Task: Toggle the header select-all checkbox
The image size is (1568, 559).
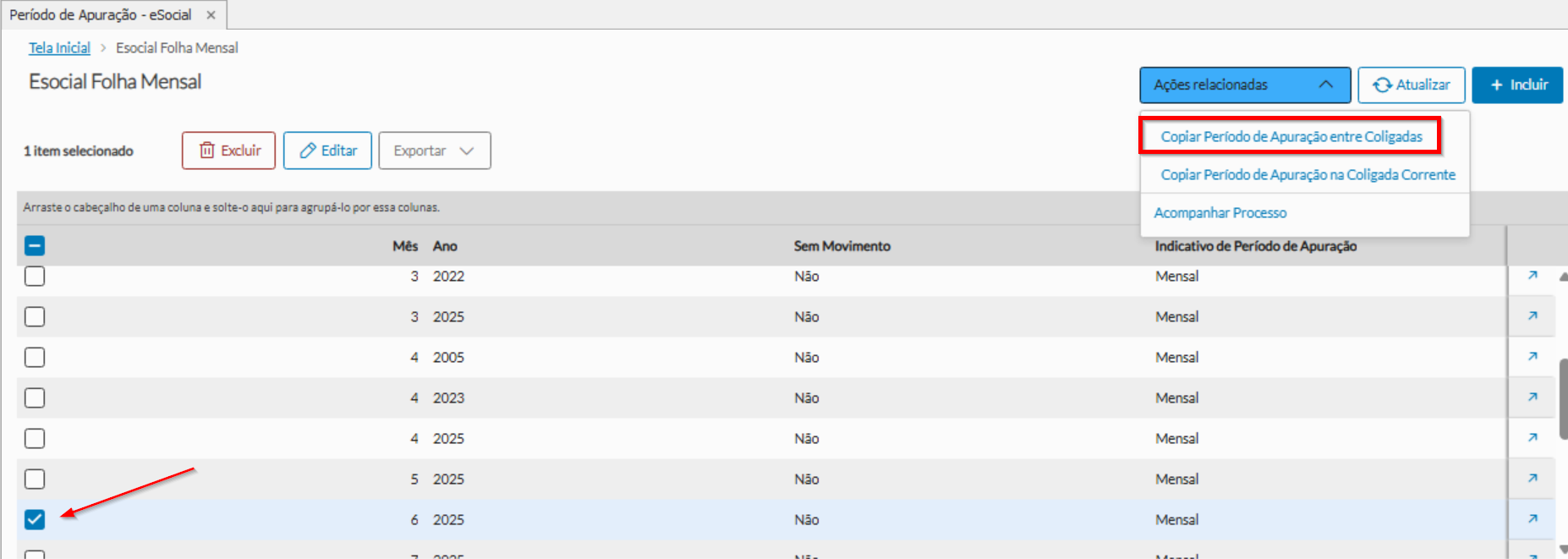Action: (35, 246)
